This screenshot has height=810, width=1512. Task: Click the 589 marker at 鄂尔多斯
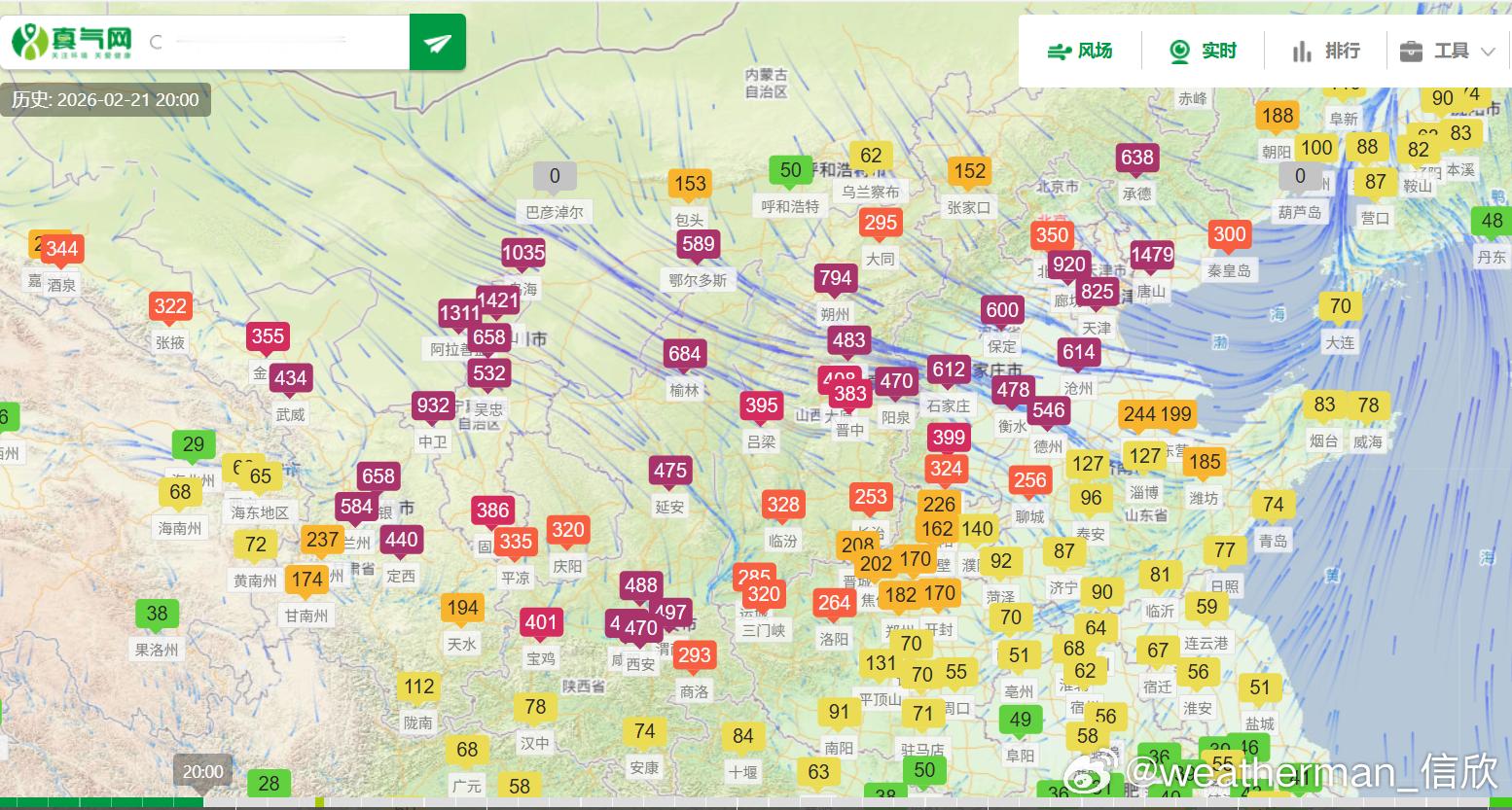tap(698, 244)
